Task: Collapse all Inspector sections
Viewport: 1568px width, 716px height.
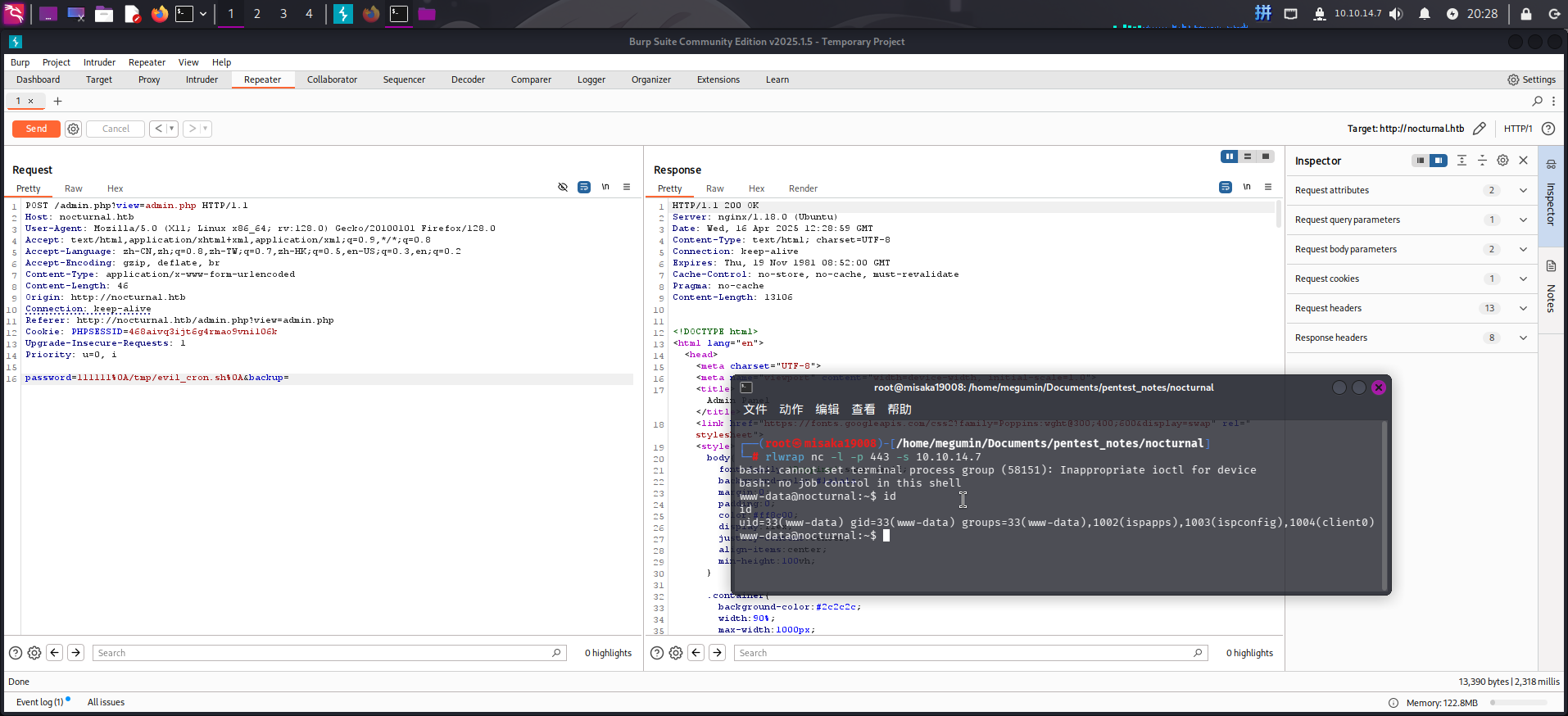Action: point(1482,161)
